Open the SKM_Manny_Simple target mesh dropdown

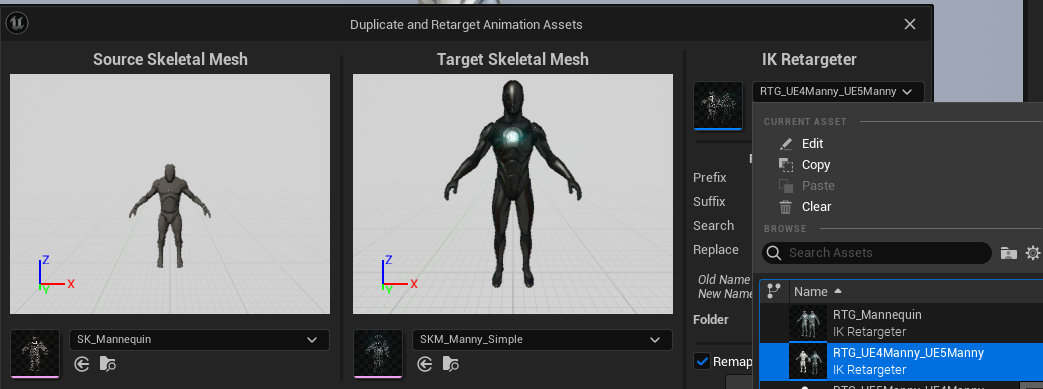pos(542,339)
